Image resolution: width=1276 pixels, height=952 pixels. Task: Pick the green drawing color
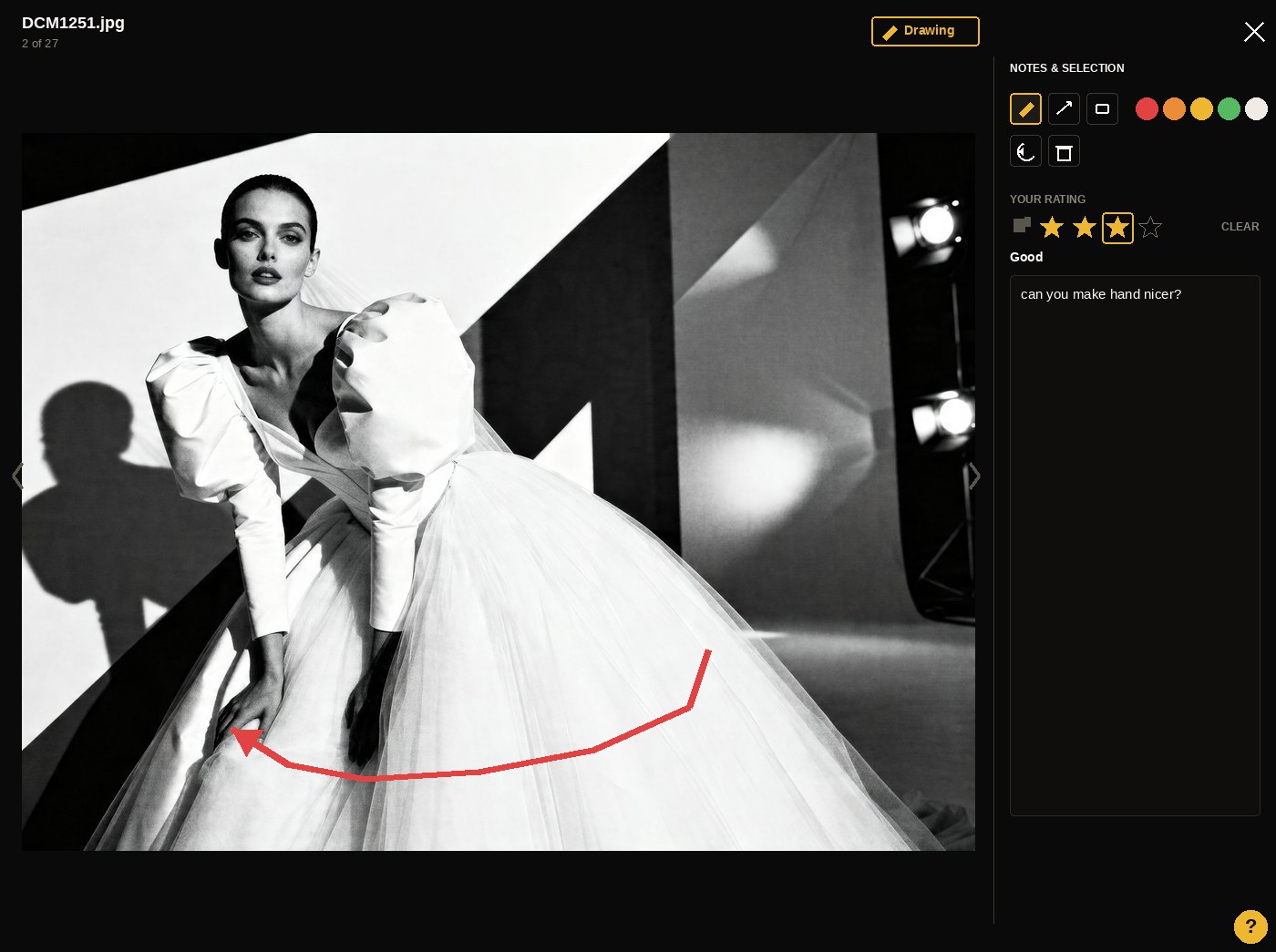[x=1229, y=109]
